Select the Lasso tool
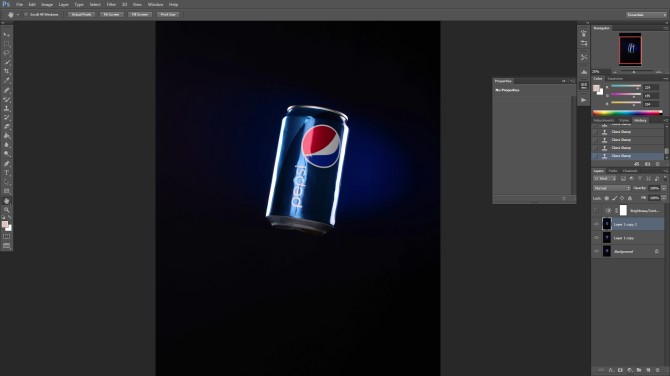This screenshot has height=376, width=670. pyautogui.click(x=6, y=53)
